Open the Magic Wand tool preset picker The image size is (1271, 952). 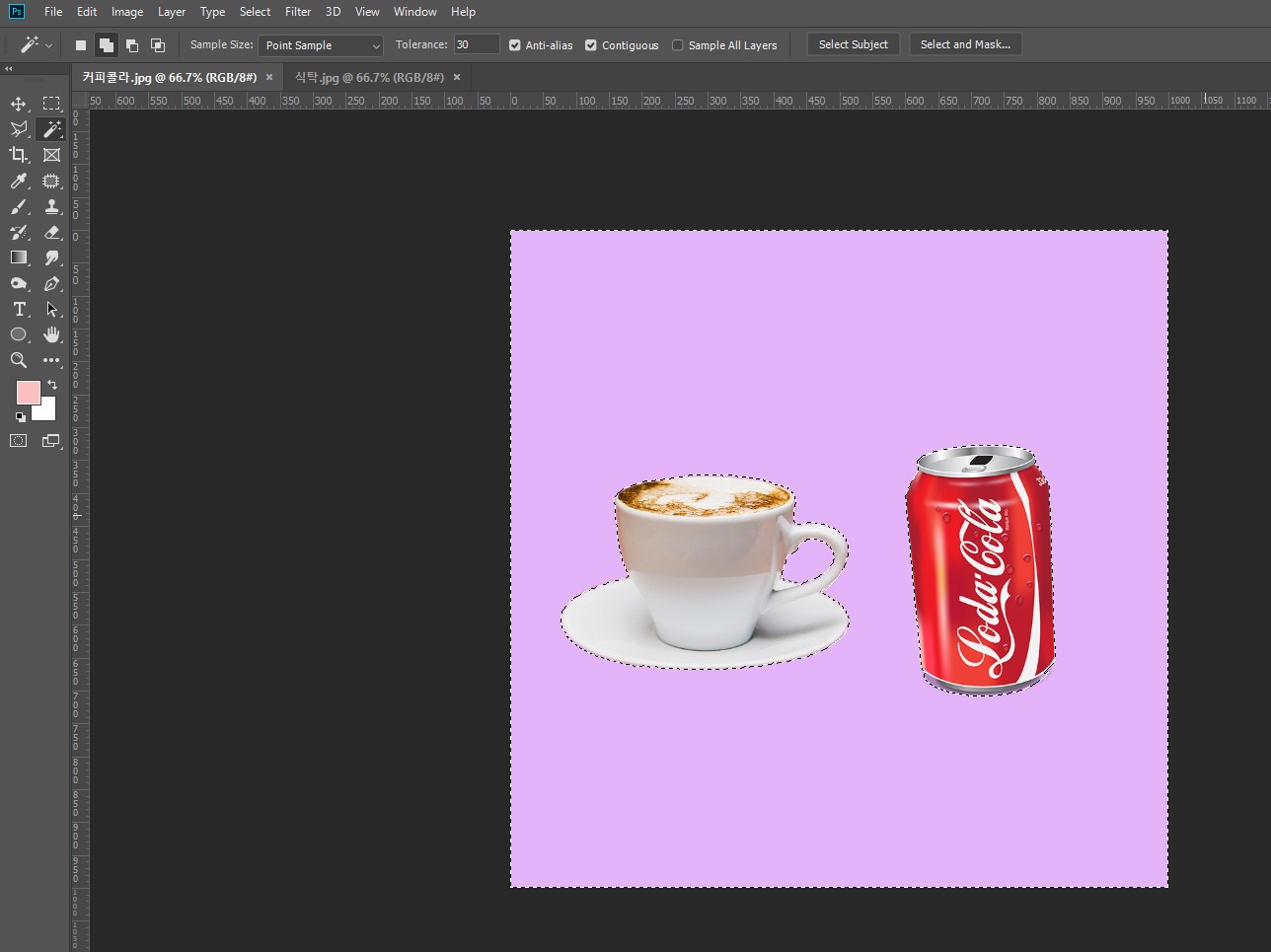[x=37, y=45]
